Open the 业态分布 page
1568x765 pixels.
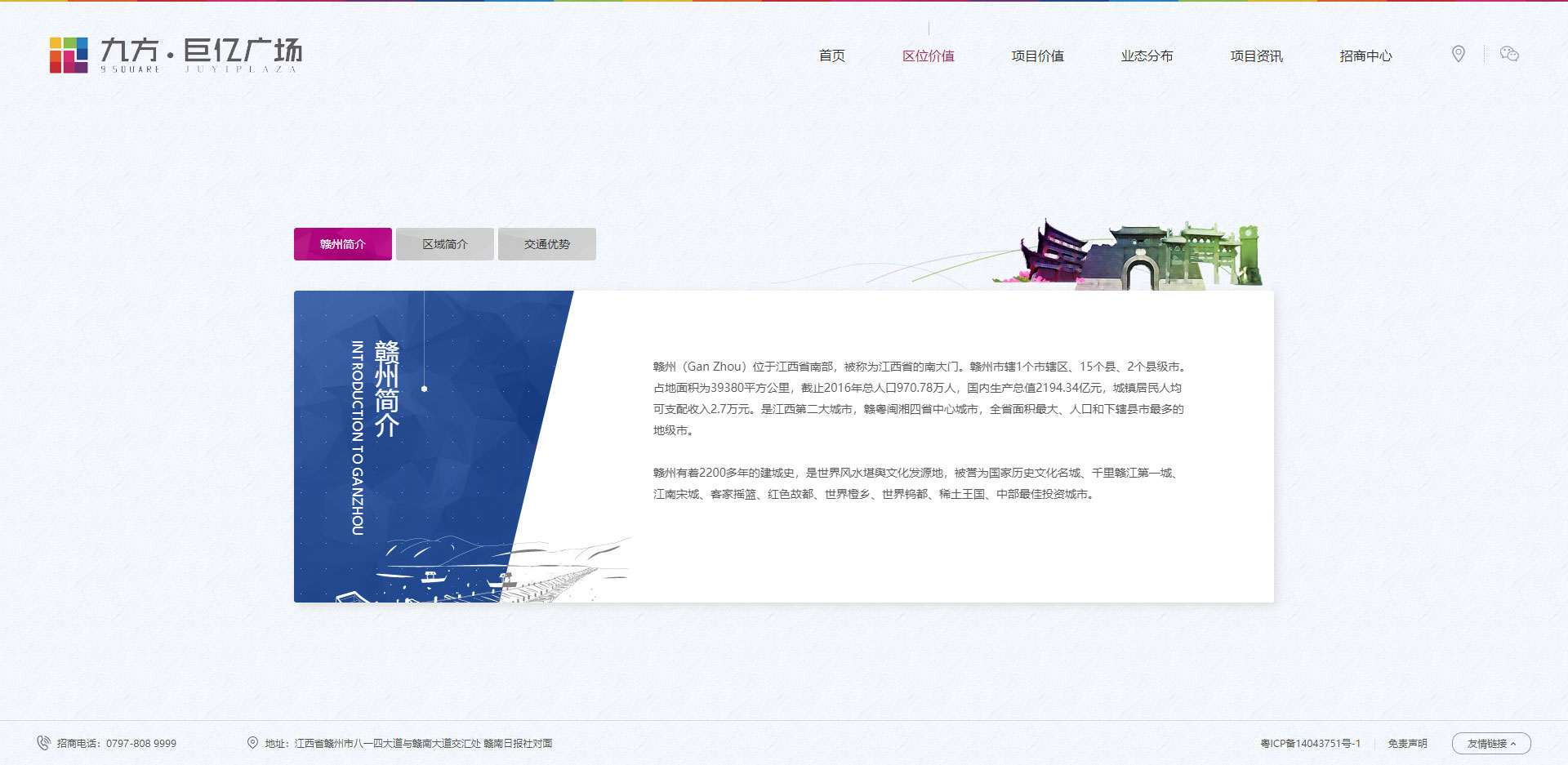pos(1147,56)
